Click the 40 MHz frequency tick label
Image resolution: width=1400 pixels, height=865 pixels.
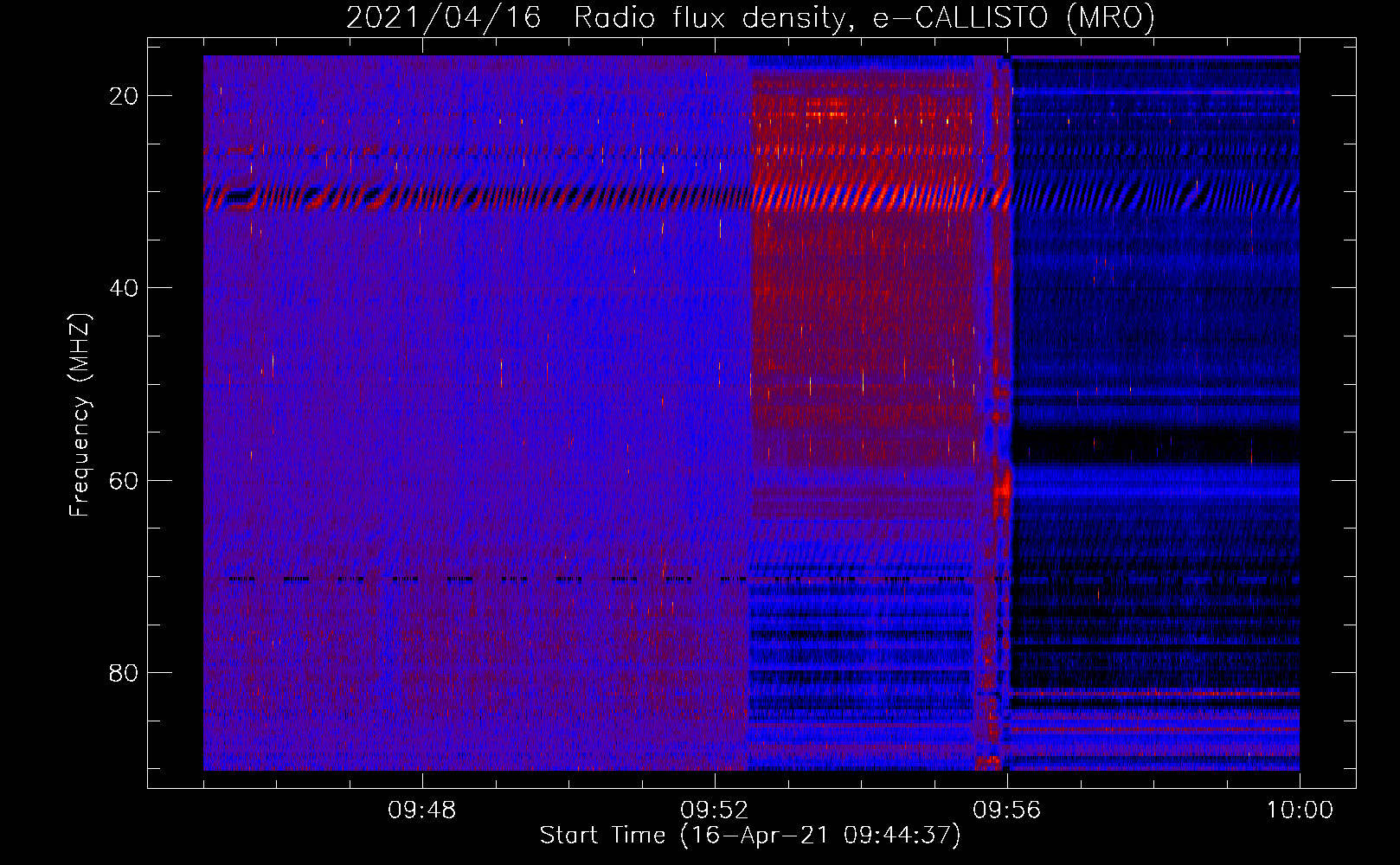click(124, 288)
